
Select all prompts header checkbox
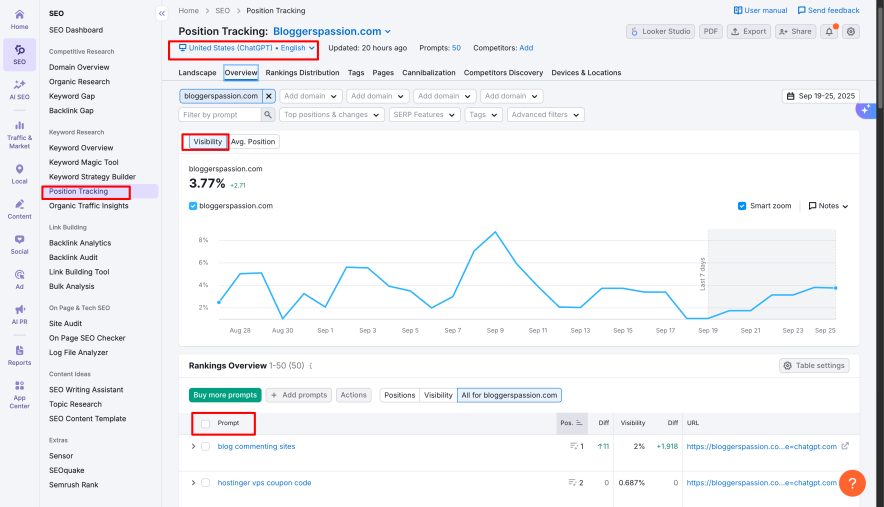point(205,424)
